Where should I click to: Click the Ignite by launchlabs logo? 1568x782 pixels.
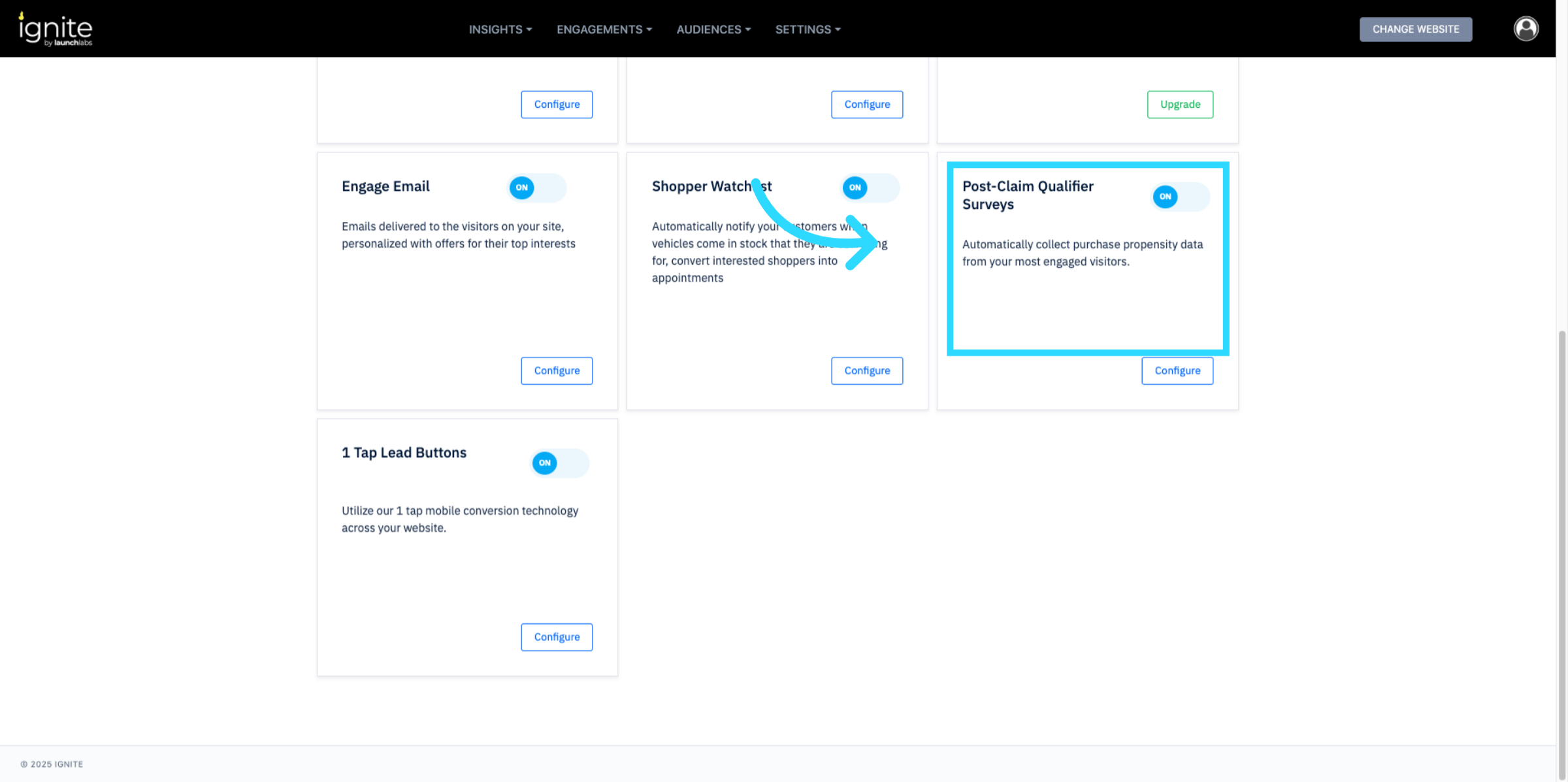pyautogui.click(x=56, y=29)
